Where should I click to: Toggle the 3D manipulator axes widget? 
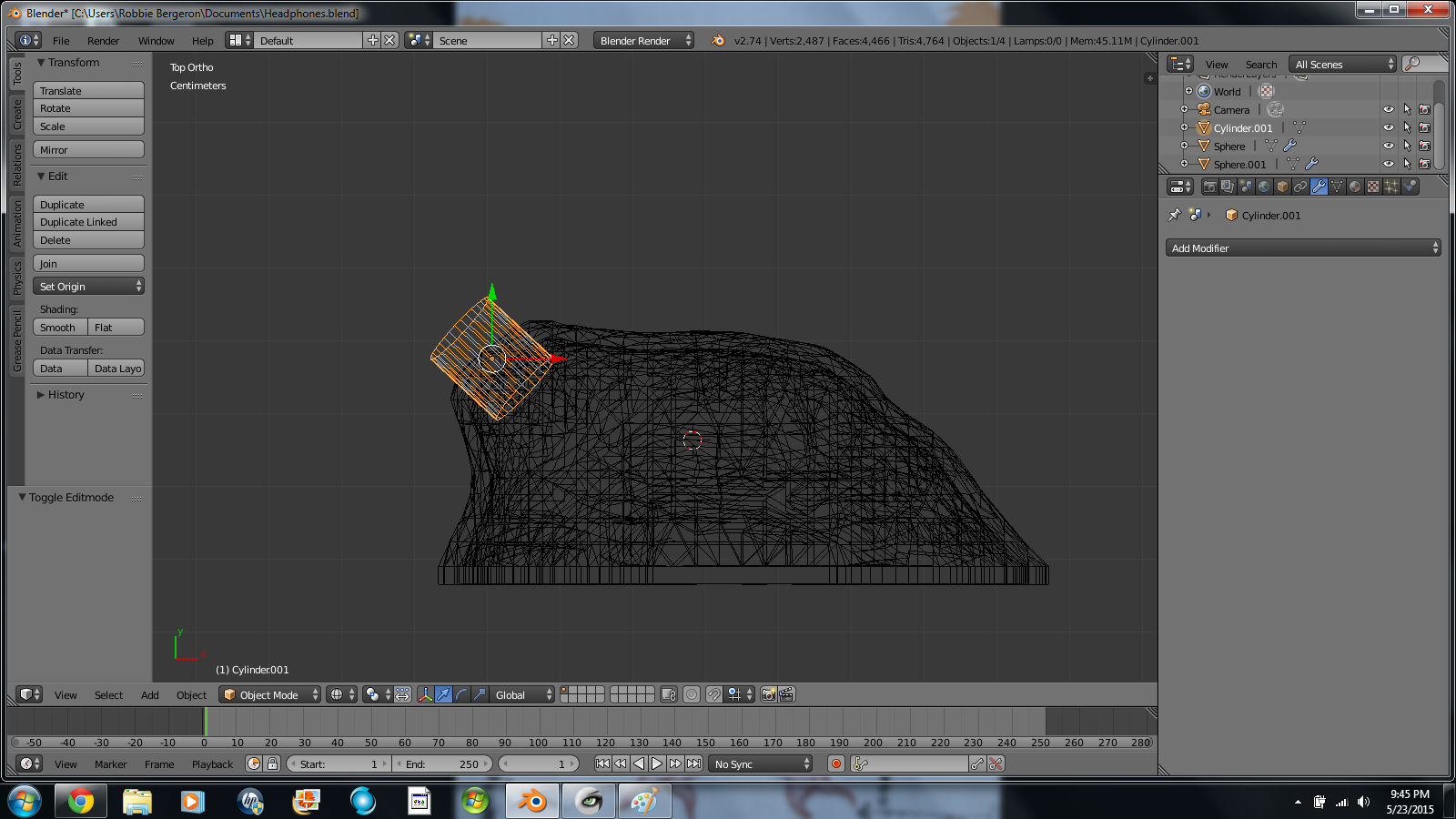[425, 694]
